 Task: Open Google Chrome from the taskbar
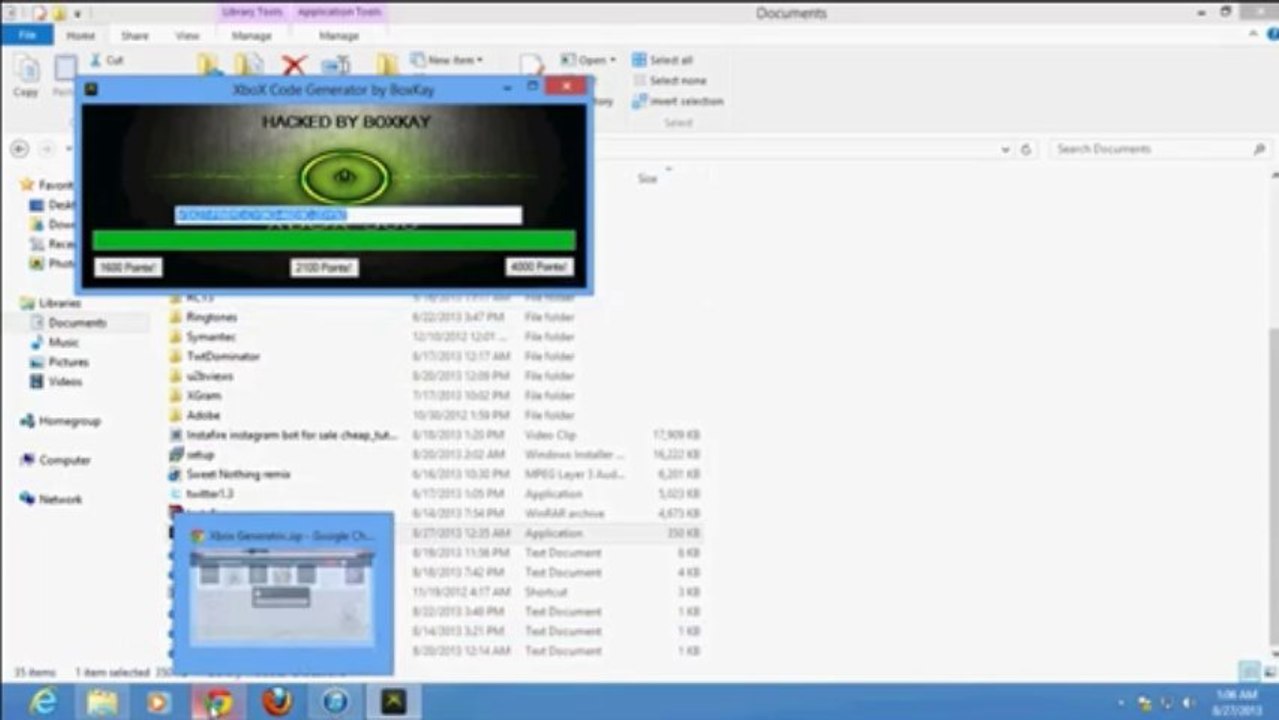tap(217, 703)
